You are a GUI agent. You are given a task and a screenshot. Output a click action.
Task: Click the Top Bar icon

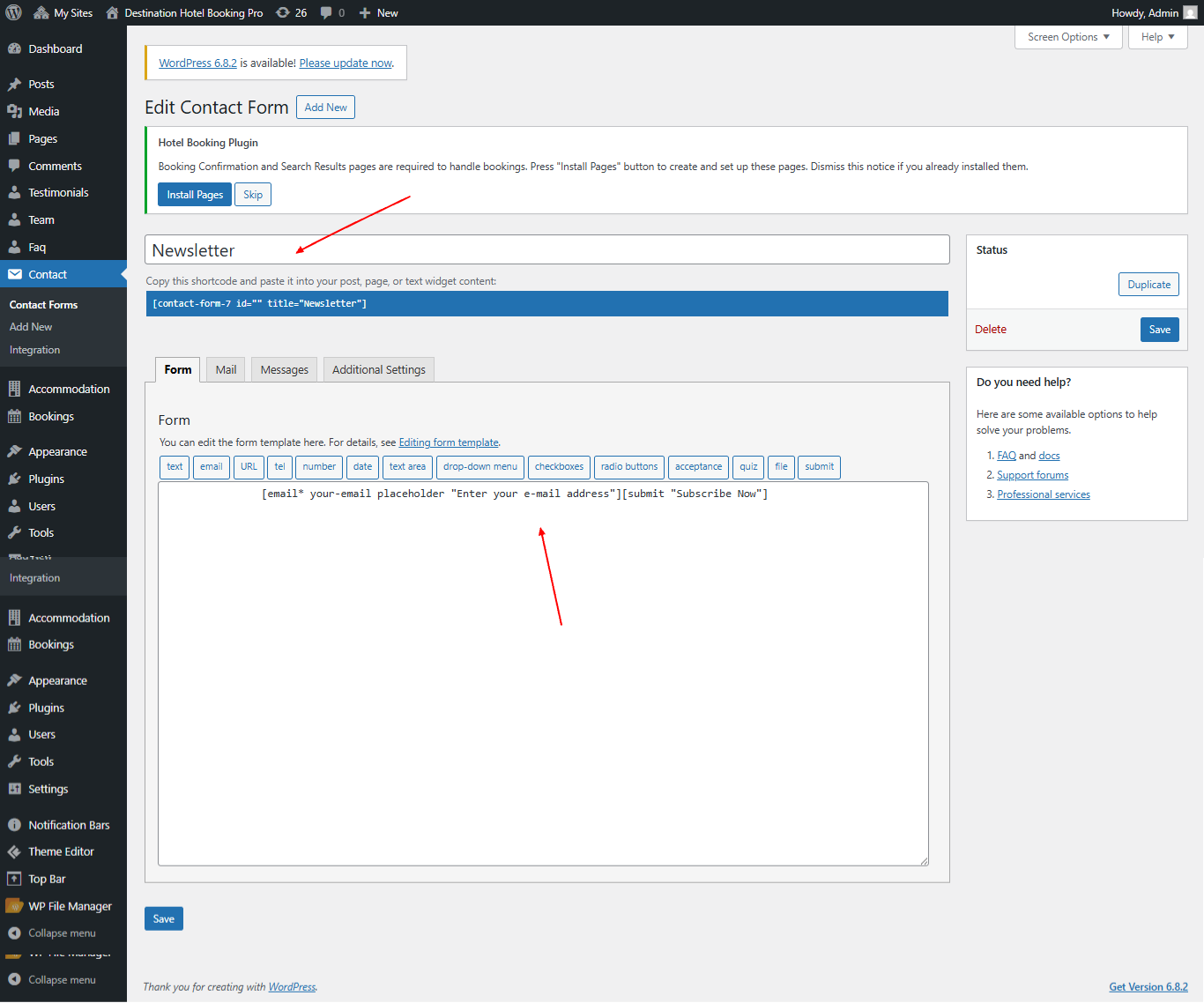coord(14,879)
